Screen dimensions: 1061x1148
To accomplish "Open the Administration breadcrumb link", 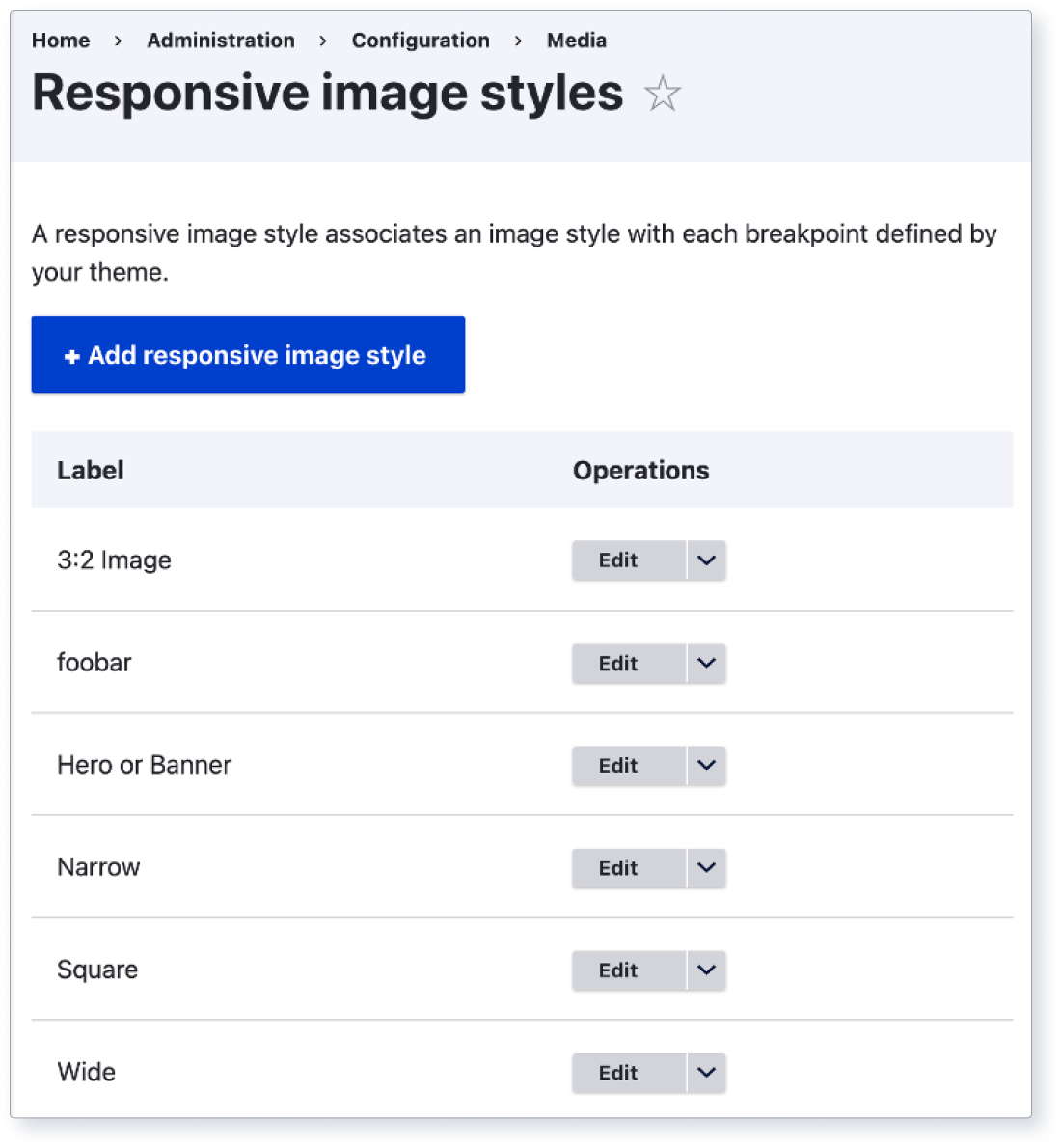I will point(221,41).
